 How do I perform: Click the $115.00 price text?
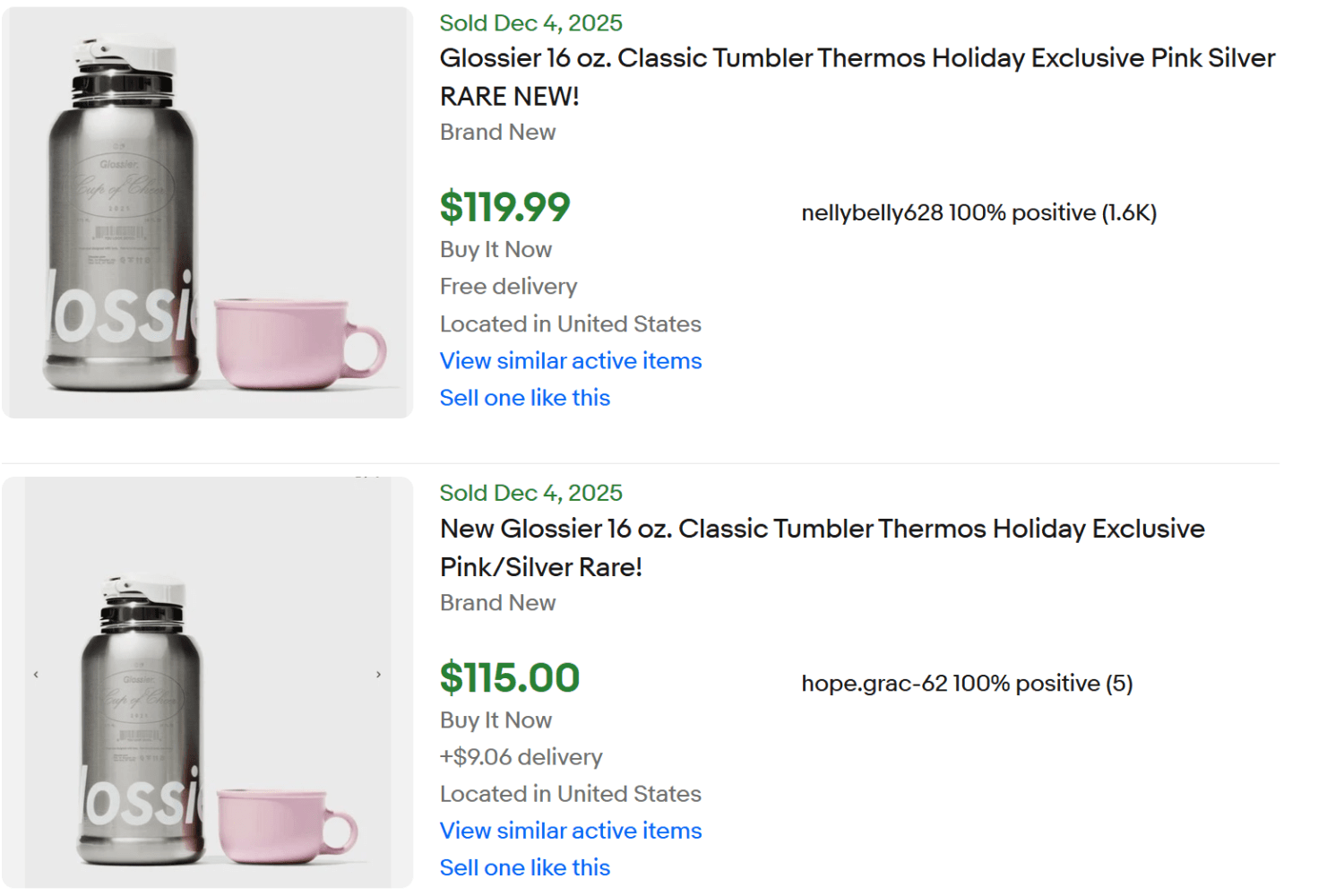(x=509, y=678)
